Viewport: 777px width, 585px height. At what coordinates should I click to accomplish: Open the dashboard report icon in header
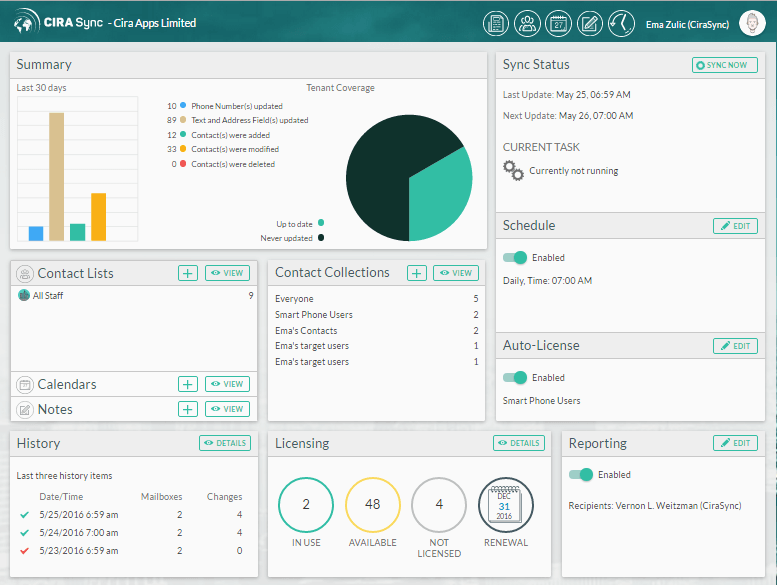(x=494, y=22)
